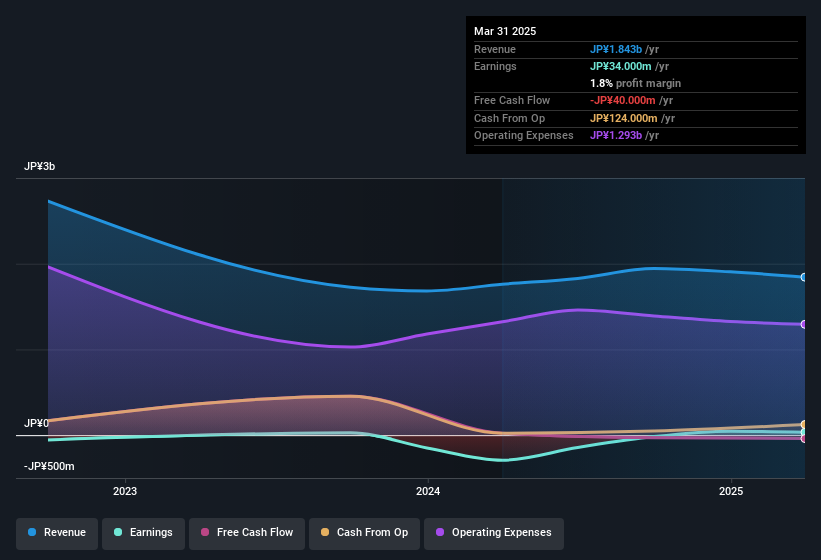Click the Earnings label in tooltip

click(x=495, y=66)
